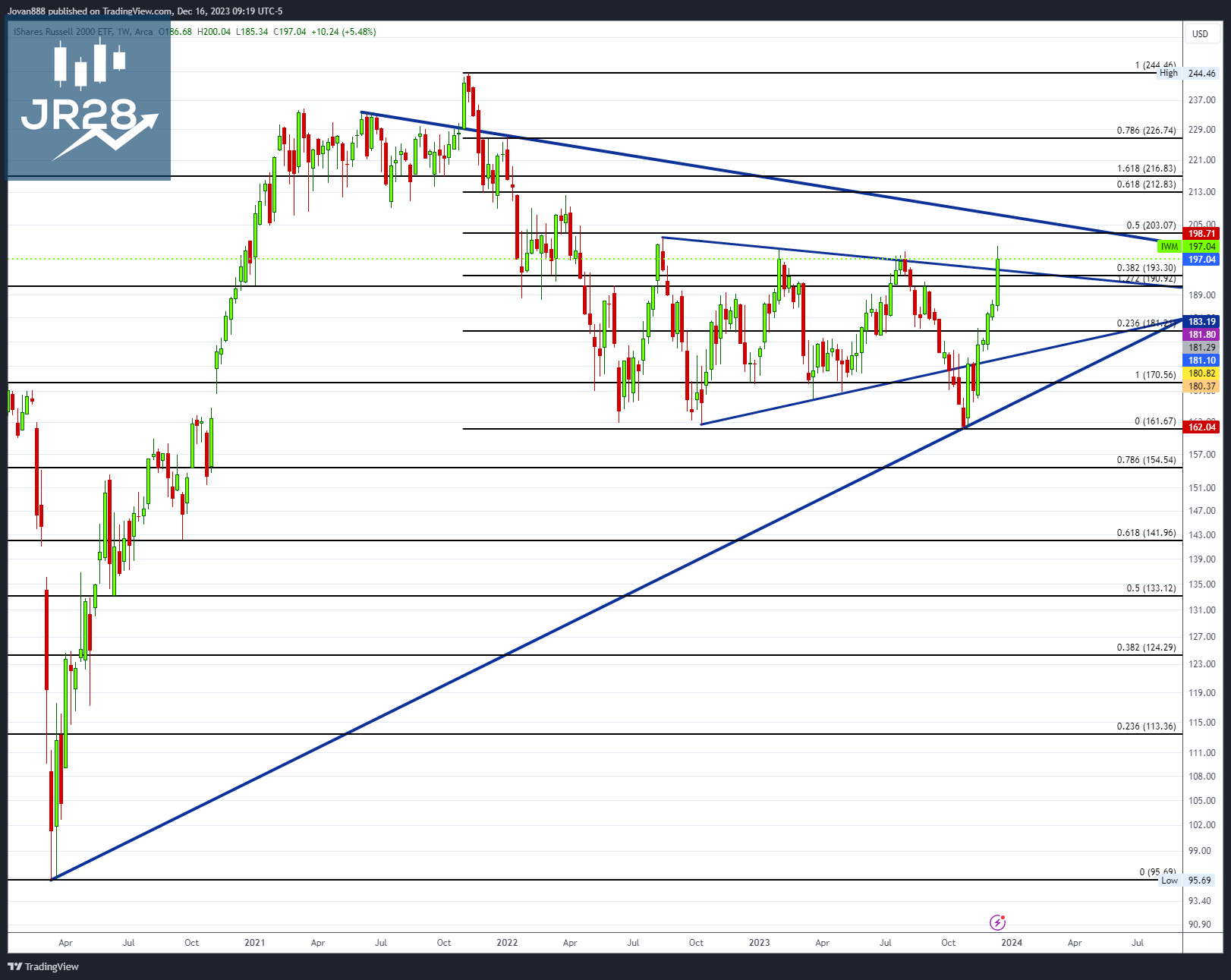Click the Jovan888 published on TradingView.com caption
1231x980 pixels.
pos(90,11)
